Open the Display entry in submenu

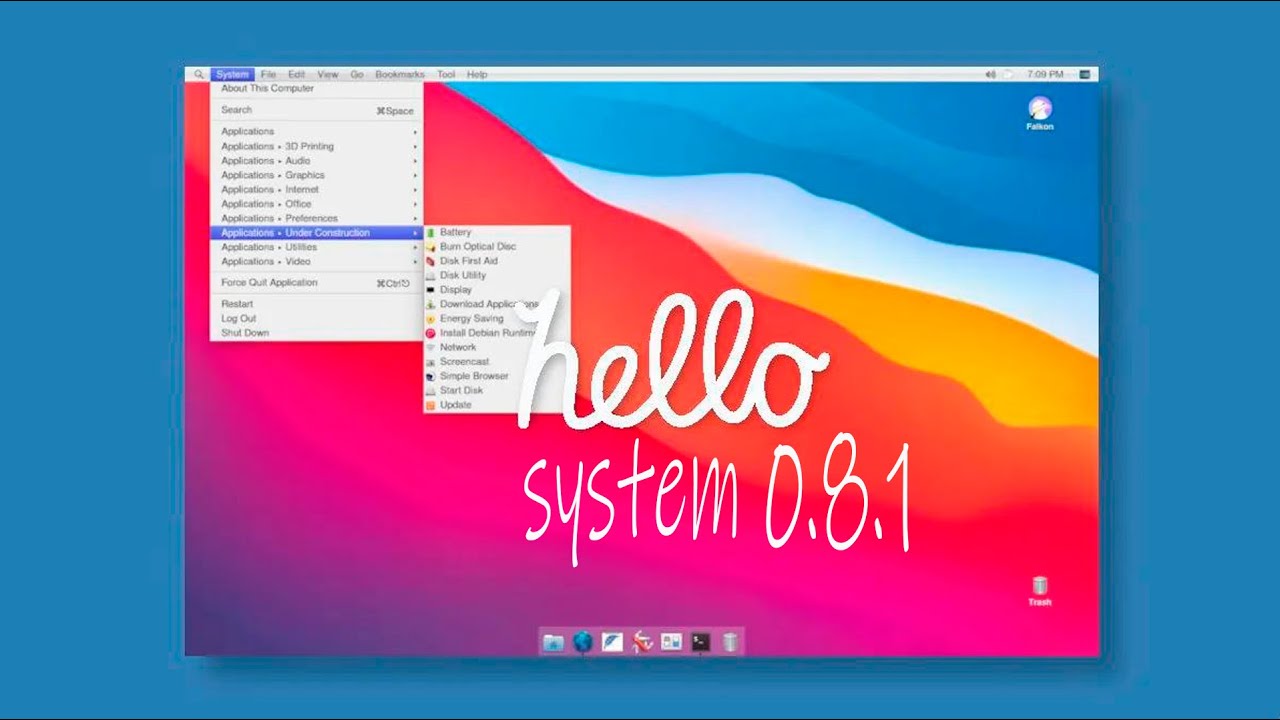(x=497, y=290)
